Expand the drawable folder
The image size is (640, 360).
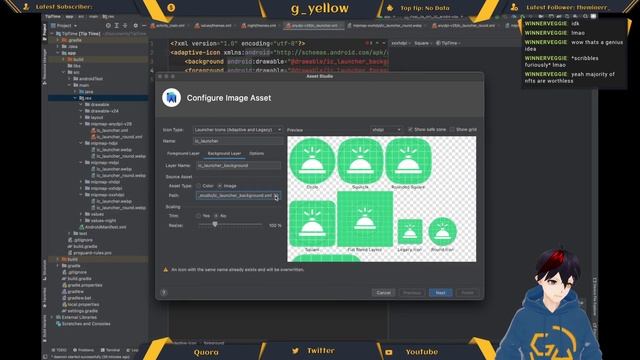point(81,104)
